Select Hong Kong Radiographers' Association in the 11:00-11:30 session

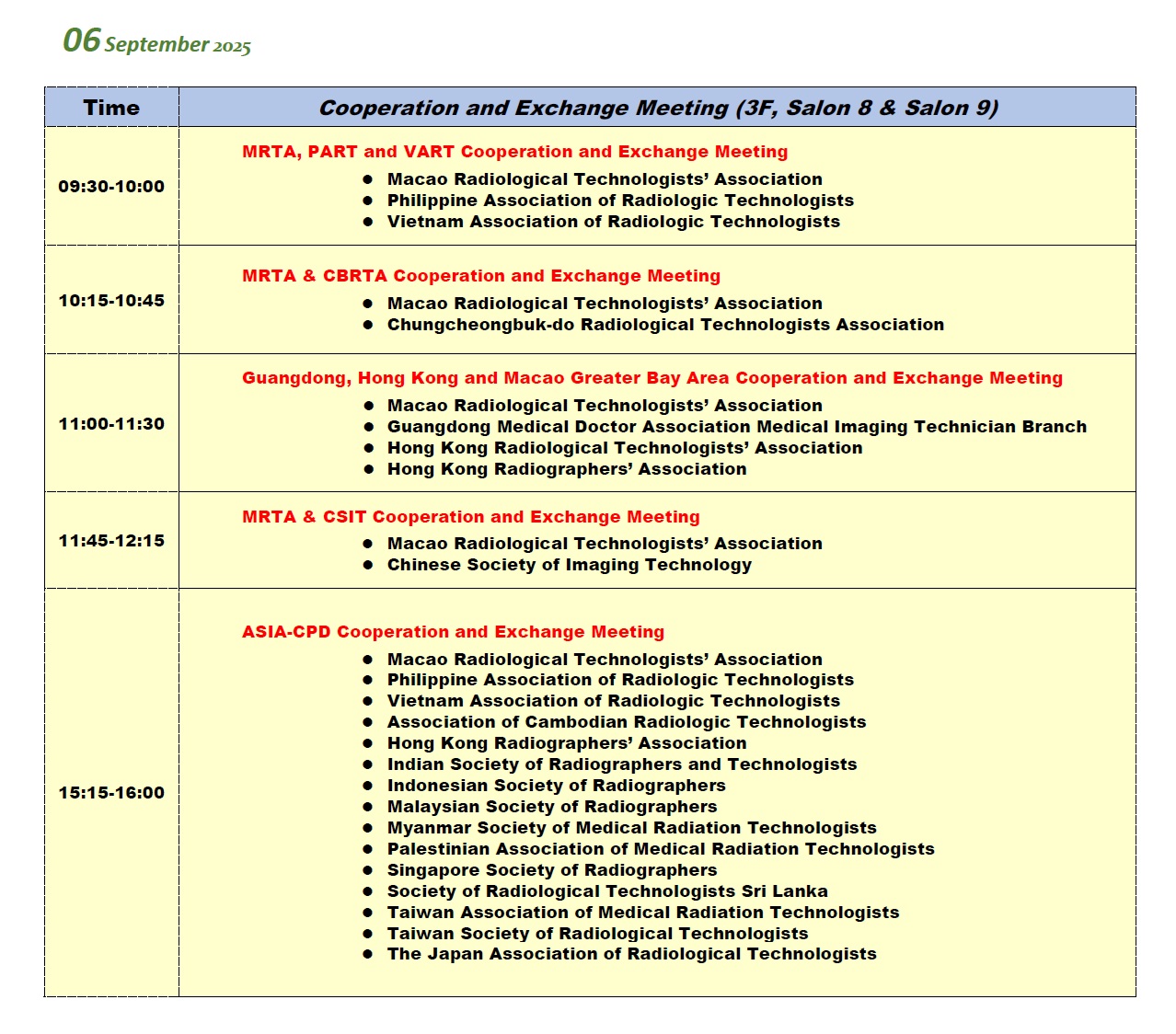click(567, 469)
